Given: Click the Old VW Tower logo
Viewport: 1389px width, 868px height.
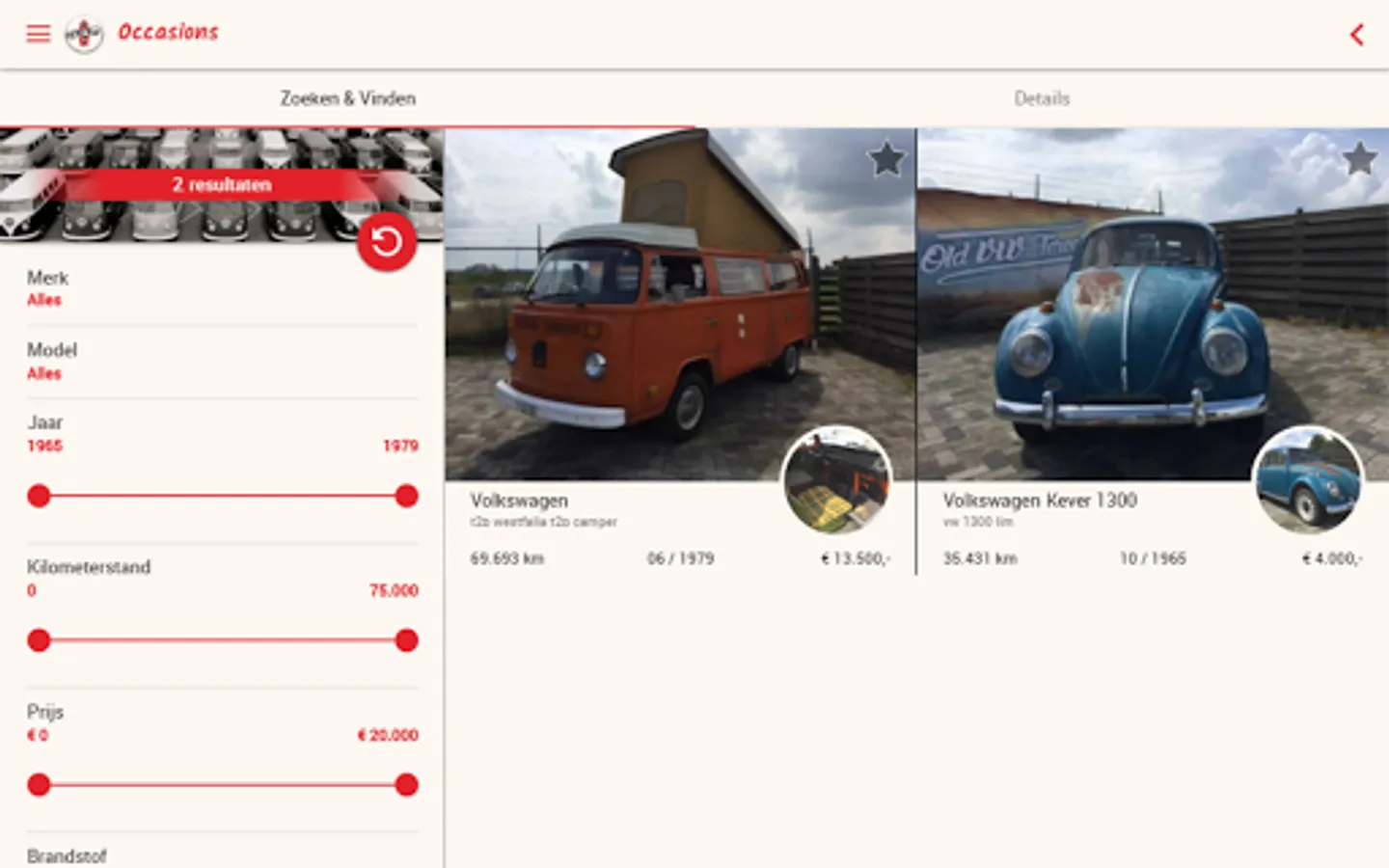Looking at the screenshot, I should click(x=84, y=35).
